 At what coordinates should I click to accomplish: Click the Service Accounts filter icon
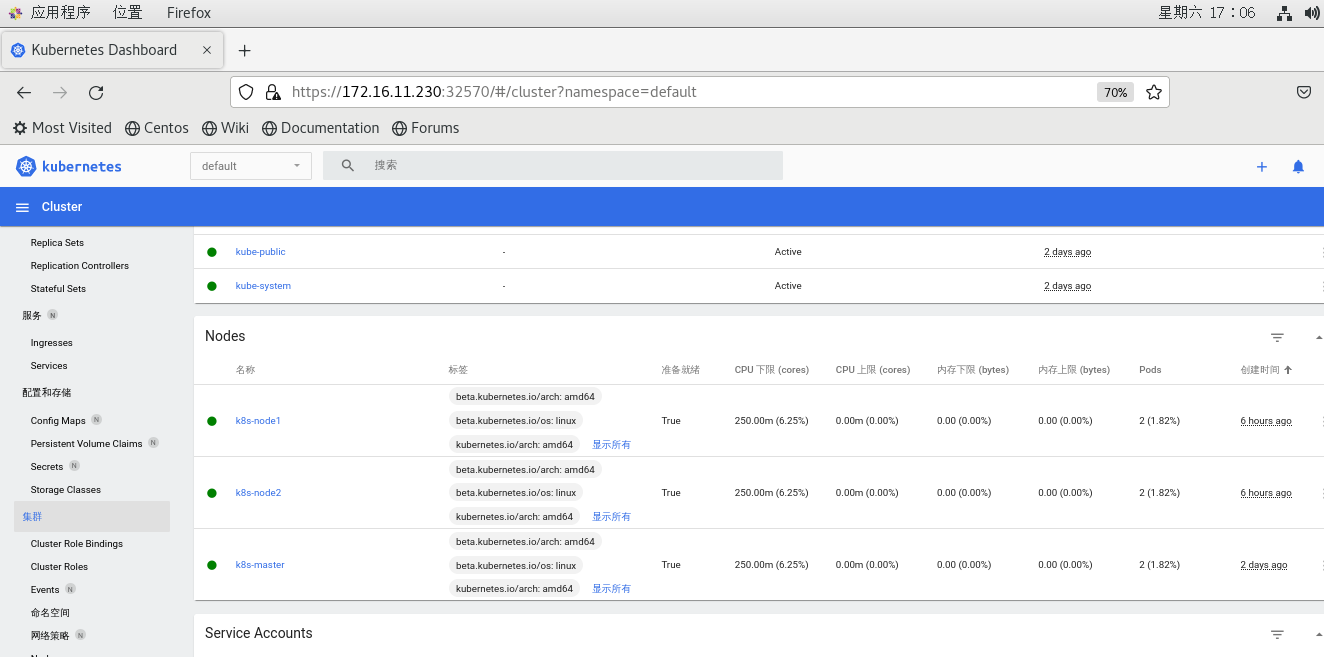click(x=1277, y=635)
